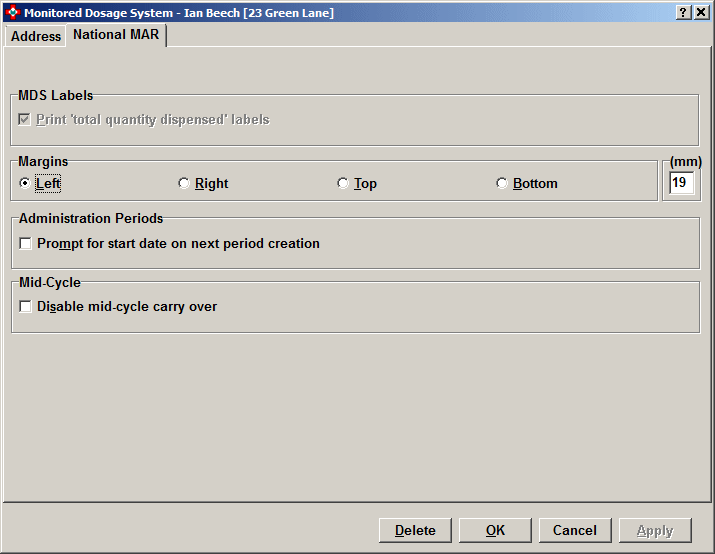Select the Bottom margin option
The image size is (715, 554).
502,183
